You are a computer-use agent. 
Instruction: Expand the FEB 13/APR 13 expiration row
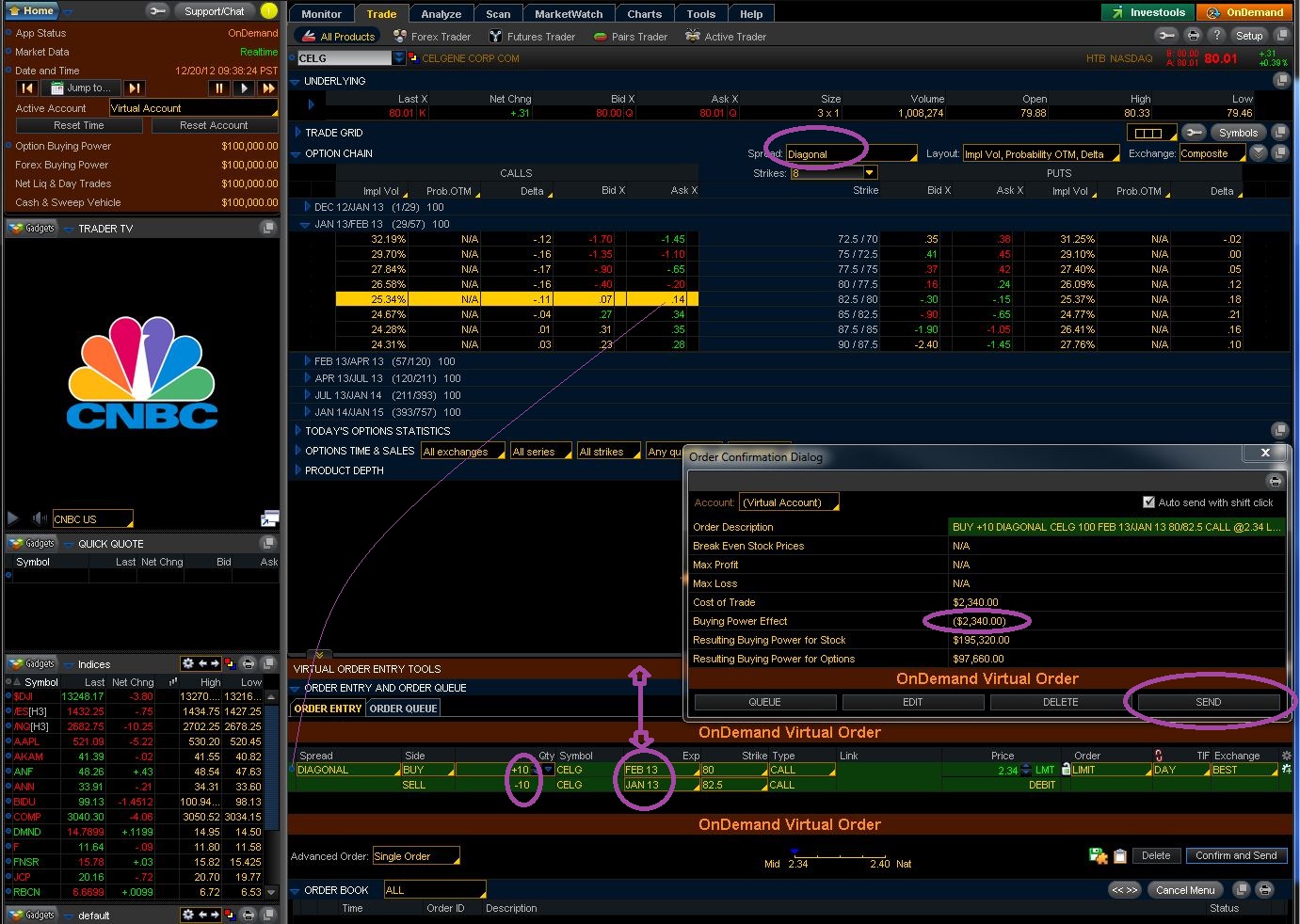(x=307, y=361)
